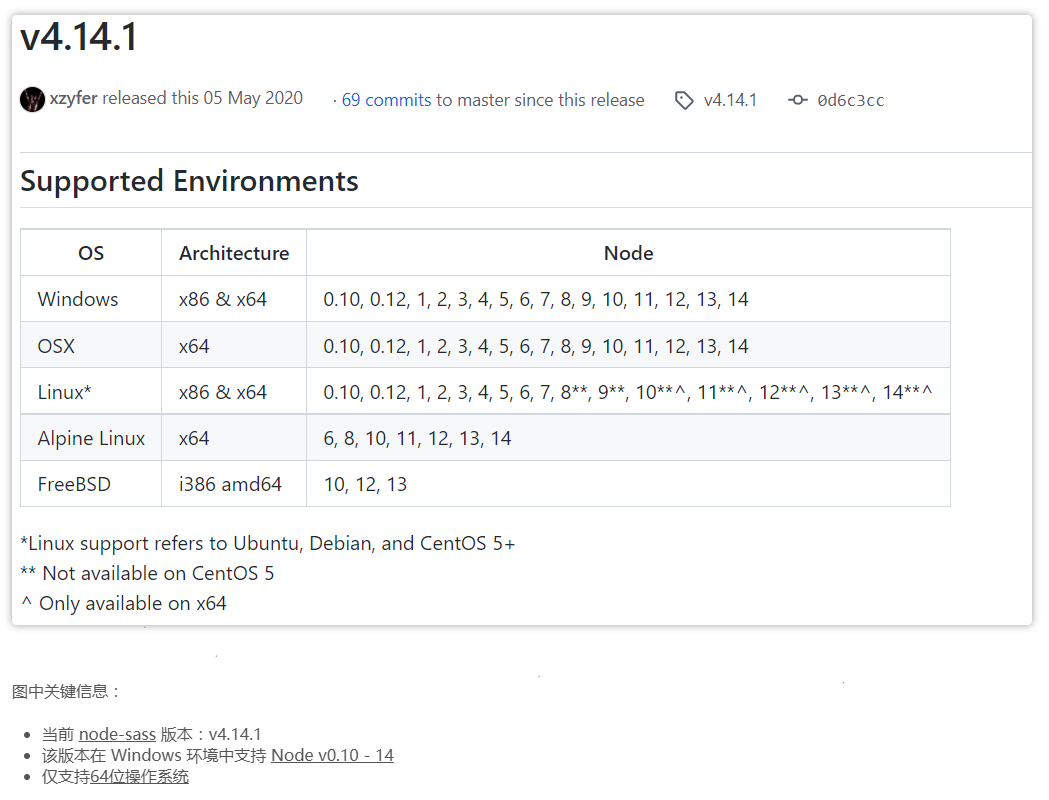This screenshot has width=1049, height=800.
Task: Click the commit icon beside 0d6c3cc
Action: coord(797,100)
